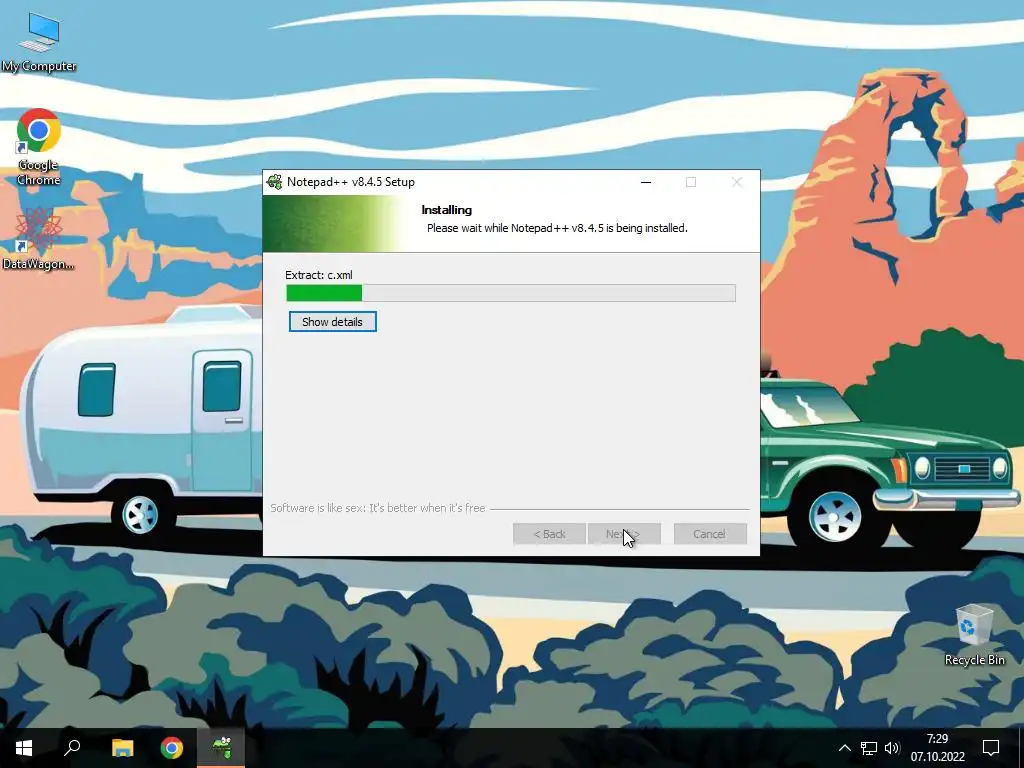The image size is (1024, 768).
Task: Click the green installation progress bar
Action: coord(511,293)
